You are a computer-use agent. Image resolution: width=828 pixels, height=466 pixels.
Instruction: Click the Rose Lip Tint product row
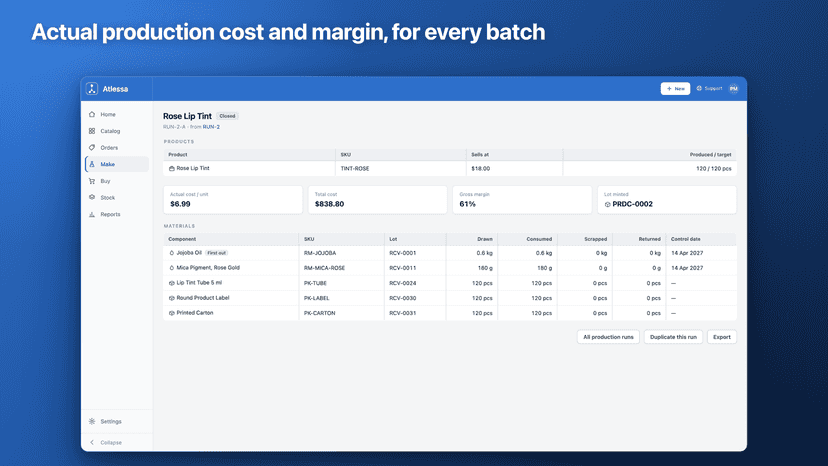click(x=450, y=169)
